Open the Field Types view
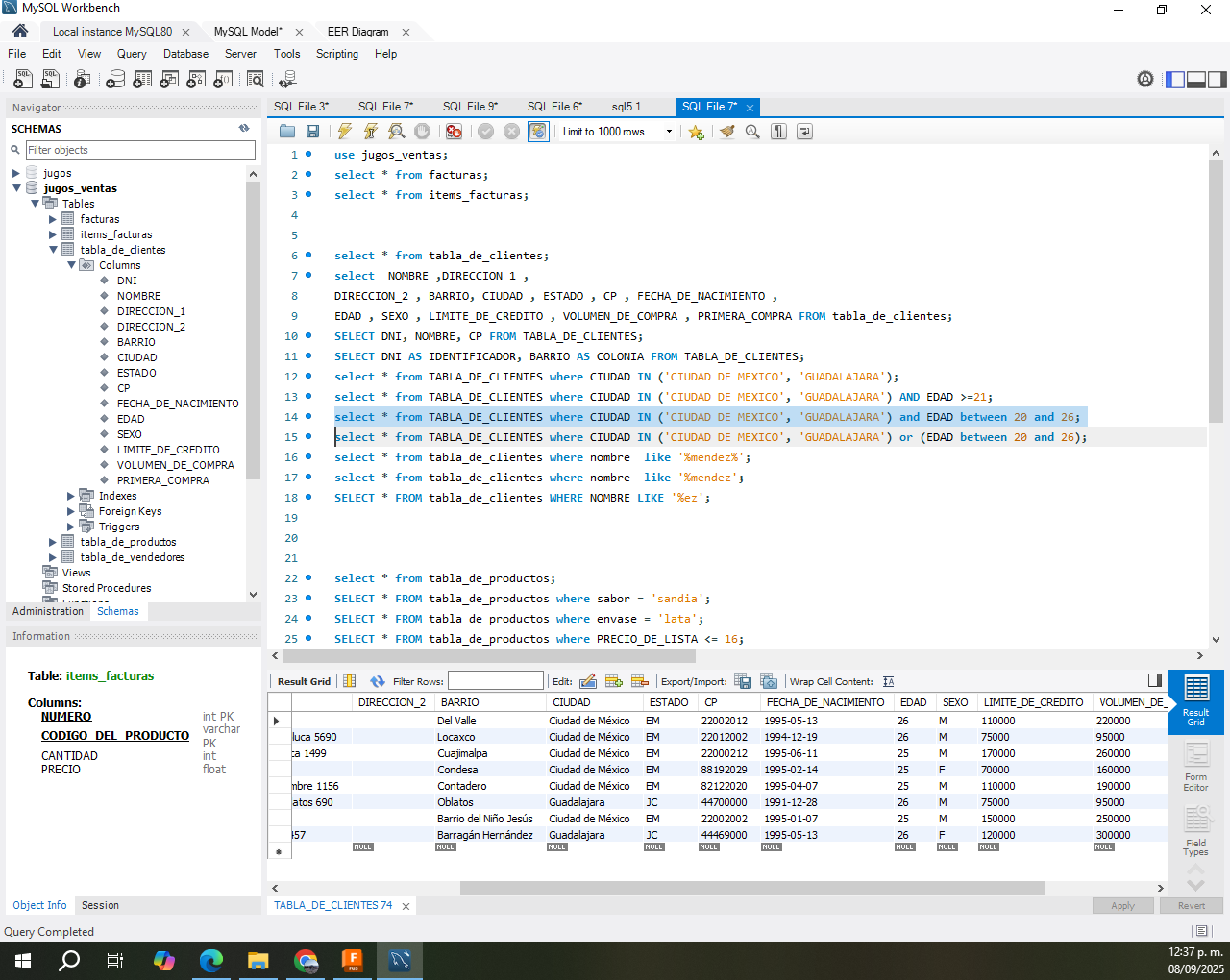 tap(1195, 832)
